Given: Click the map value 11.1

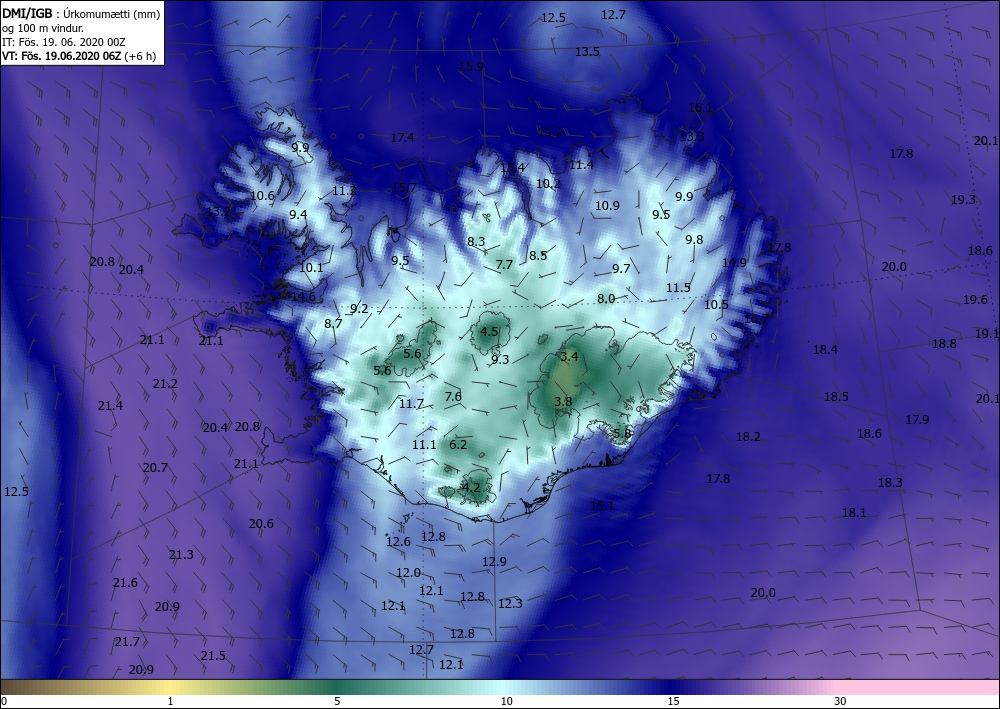Looking at the screenshot, I should tap(424, 445).
